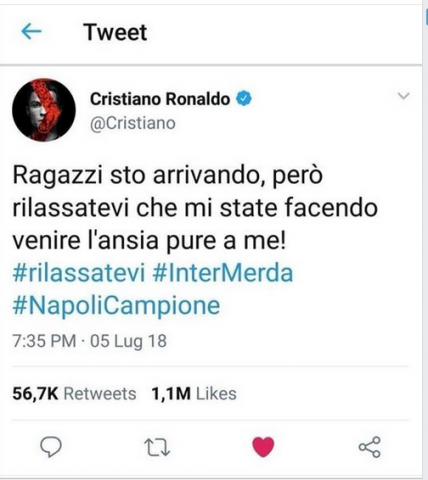Open the #InterMerda hashtag
Image resolution: width=428 pixels, height=480 pixels.
click(x=223, y=273)
